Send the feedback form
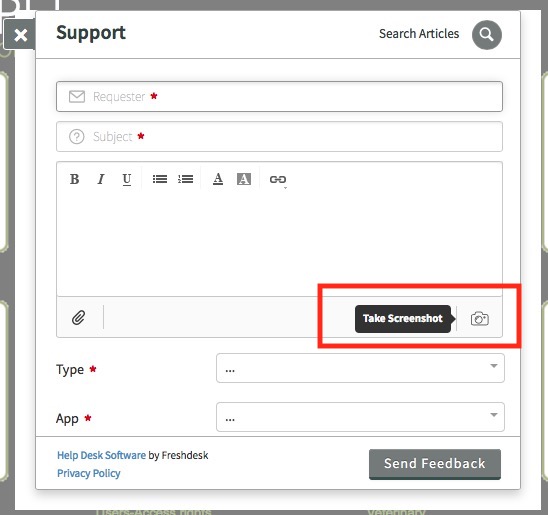The height and width of the screenshot is (515, 548). pyautogui.click(x=435, y=464)
